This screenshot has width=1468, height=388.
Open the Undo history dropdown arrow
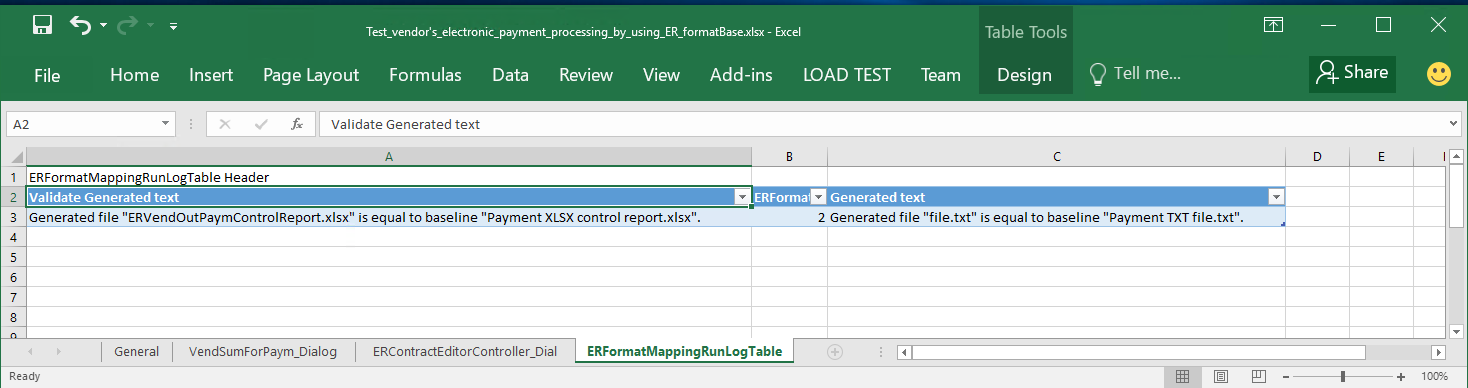click(103, 26)
